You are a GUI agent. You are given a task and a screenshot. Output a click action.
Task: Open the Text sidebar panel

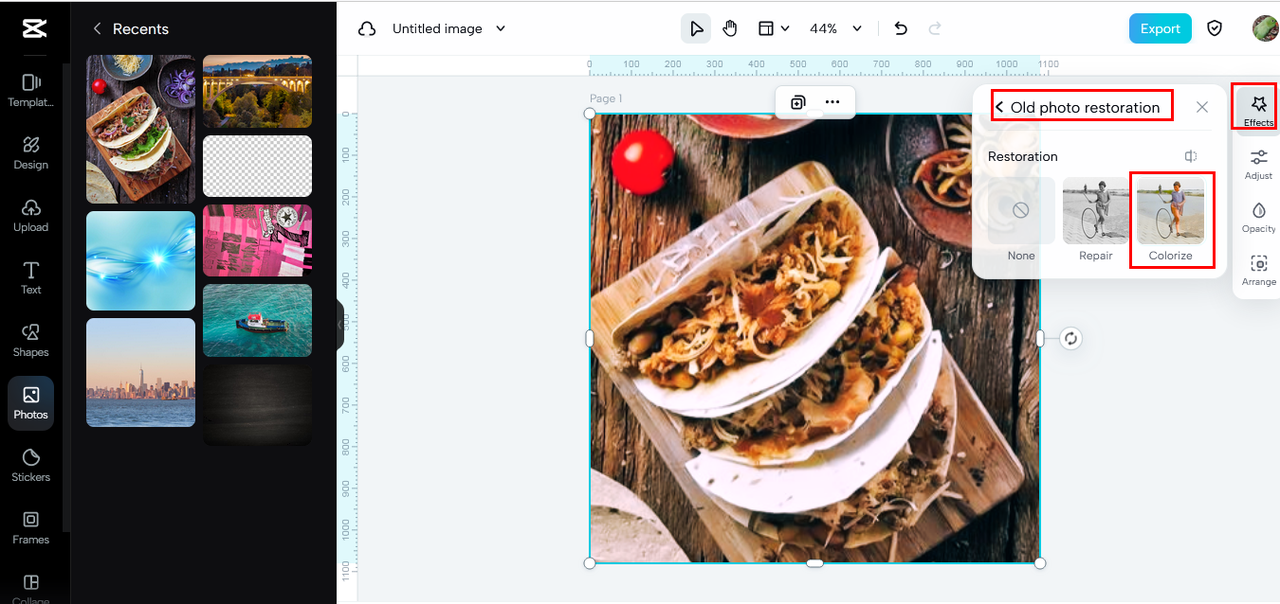click(x=31, y=277)
